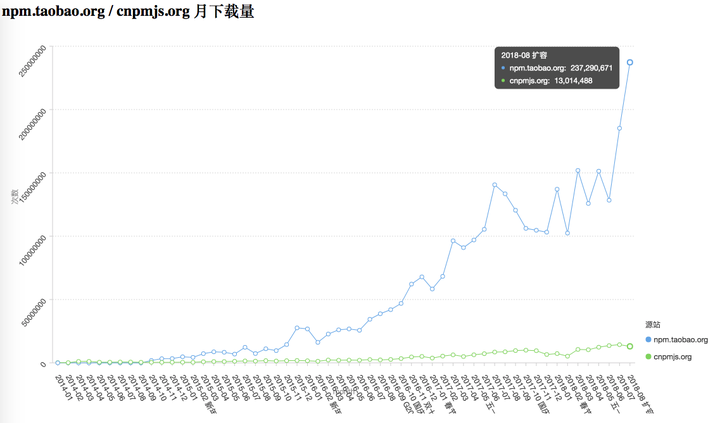720x423 pixels.
Task: Click y-axis label 250000000
Action: [x=33, y=61]
